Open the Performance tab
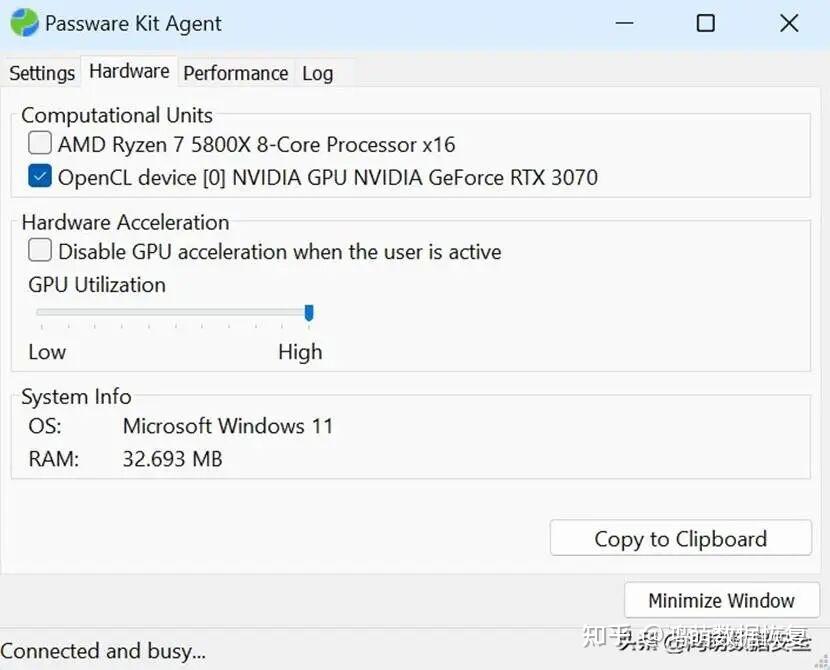This screenshot has width=830, height=670. (x=236, y=73)
